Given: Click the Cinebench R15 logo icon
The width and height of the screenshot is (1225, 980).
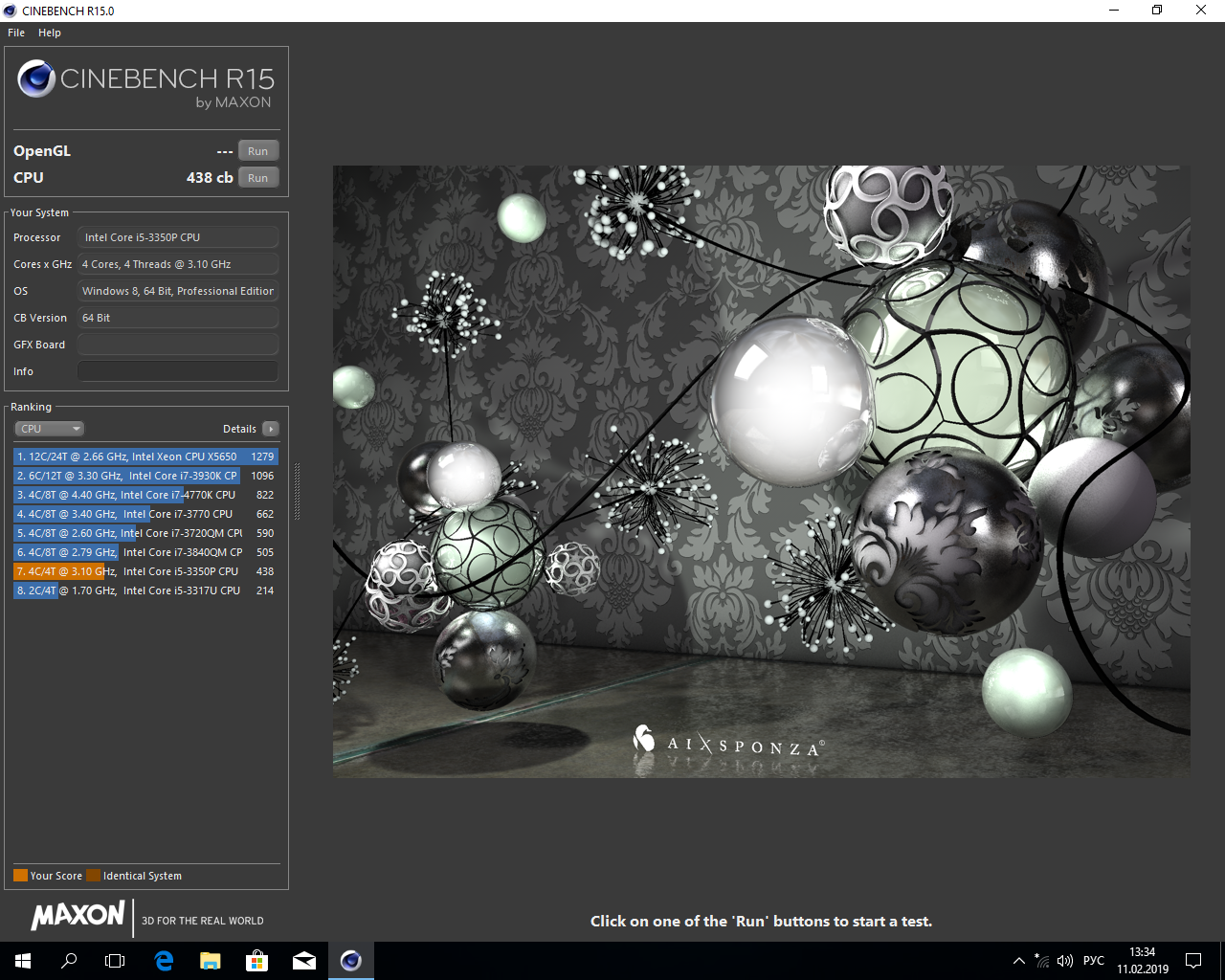Looking at the screenshot, I should 36,78.
